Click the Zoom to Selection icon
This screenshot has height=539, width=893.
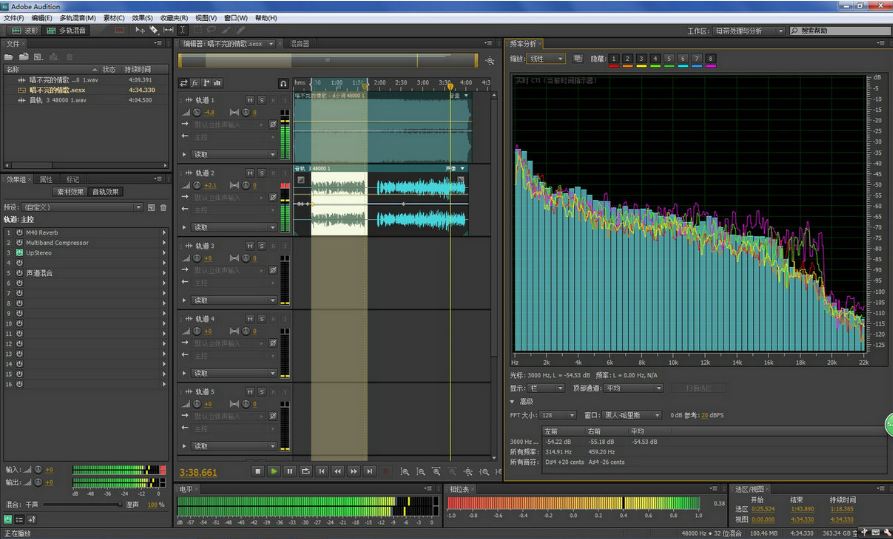pos(484,472)
